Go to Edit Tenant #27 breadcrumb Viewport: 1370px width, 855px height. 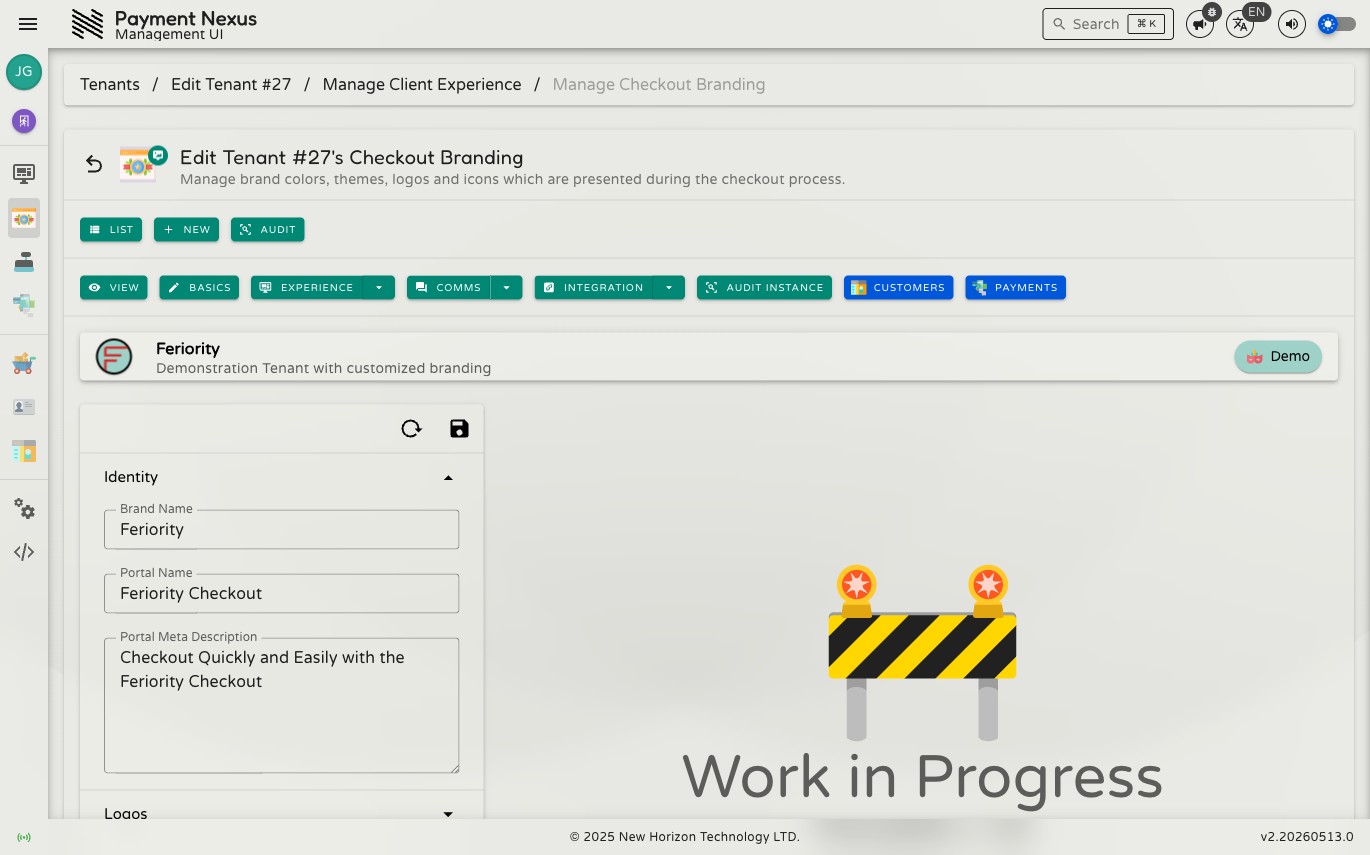pos(231,85)
